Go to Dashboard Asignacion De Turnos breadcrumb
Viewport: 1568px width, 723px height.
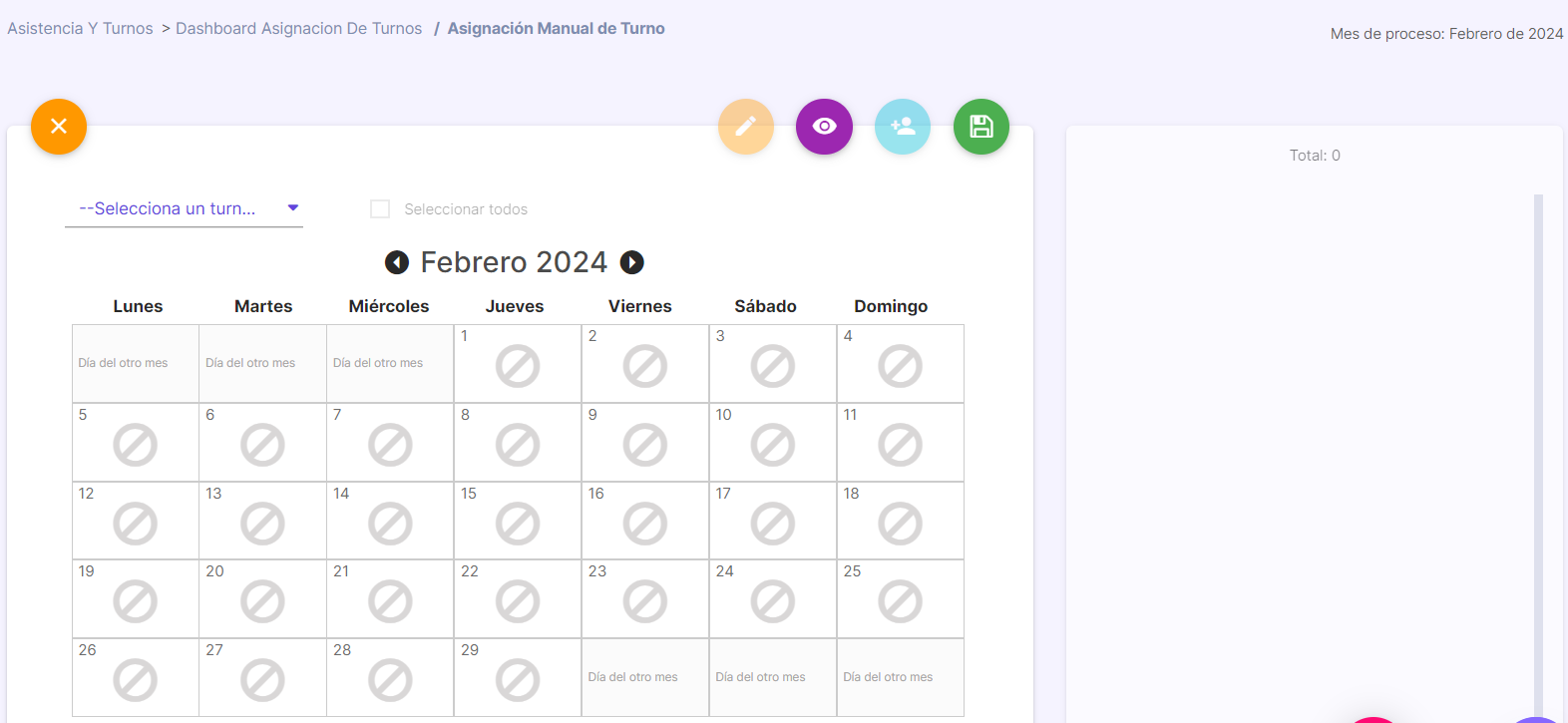pyautogui.click(x=299, y=29)
